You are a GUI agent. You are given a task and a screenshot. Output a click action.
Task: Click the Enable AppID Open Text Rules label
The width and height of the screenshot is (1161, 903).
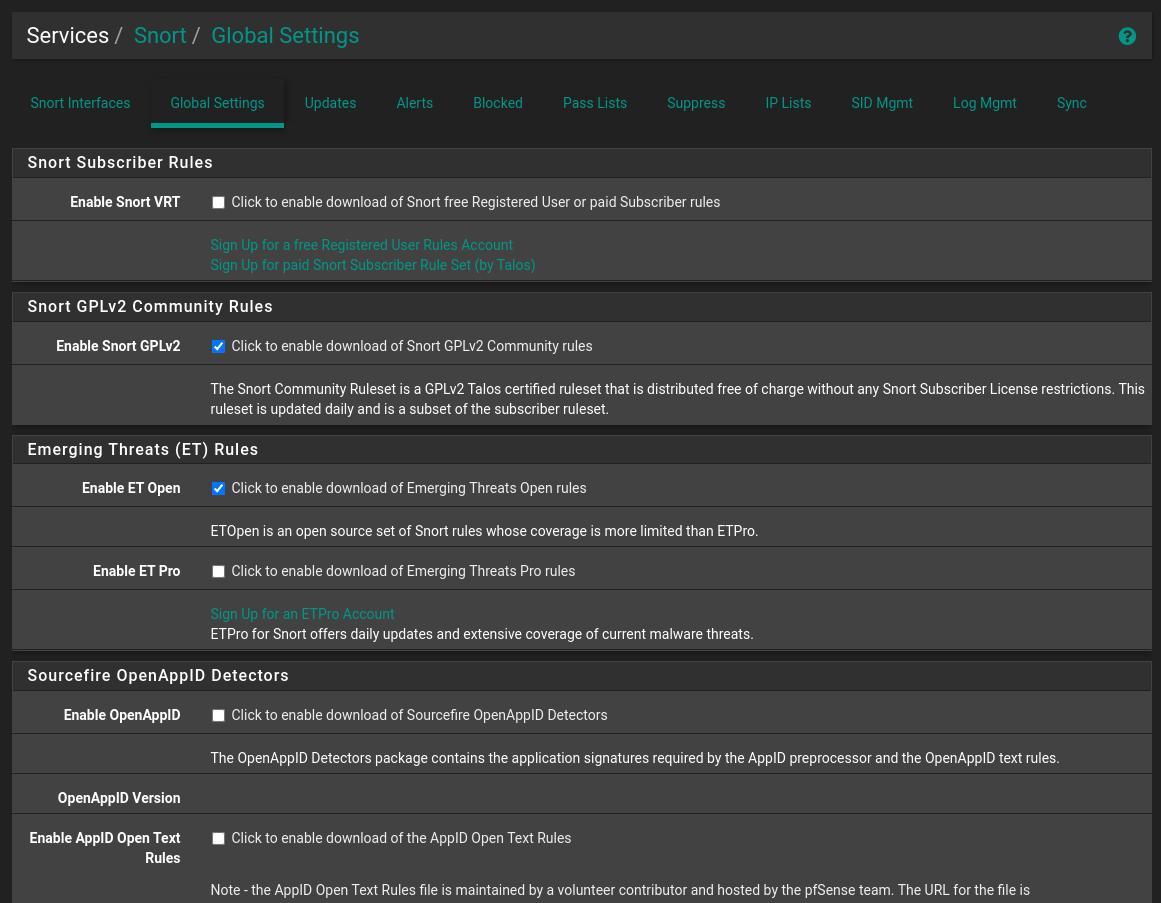coord(105,848)
